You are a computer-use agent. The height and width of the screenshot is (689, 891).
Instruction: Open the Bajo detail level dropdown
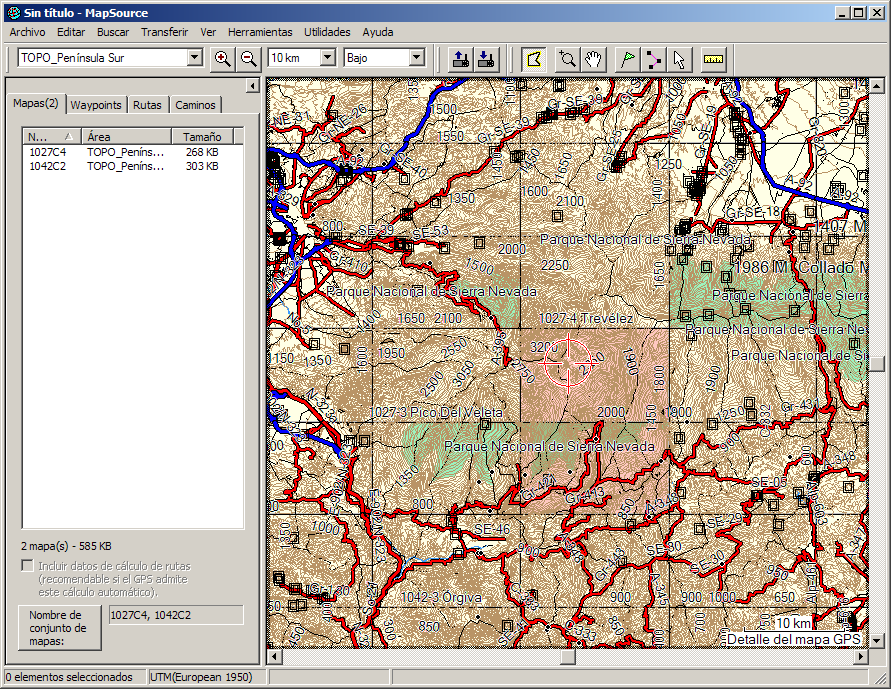417,57
